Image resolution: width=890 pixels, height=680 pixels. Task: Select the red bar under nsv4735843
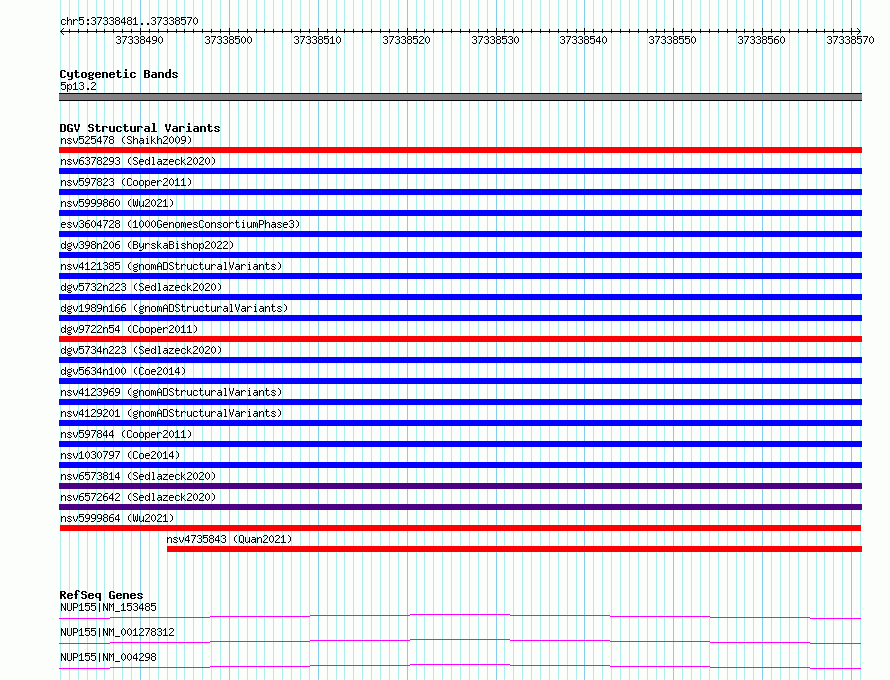pyautogui.click(x=514, y=549)
